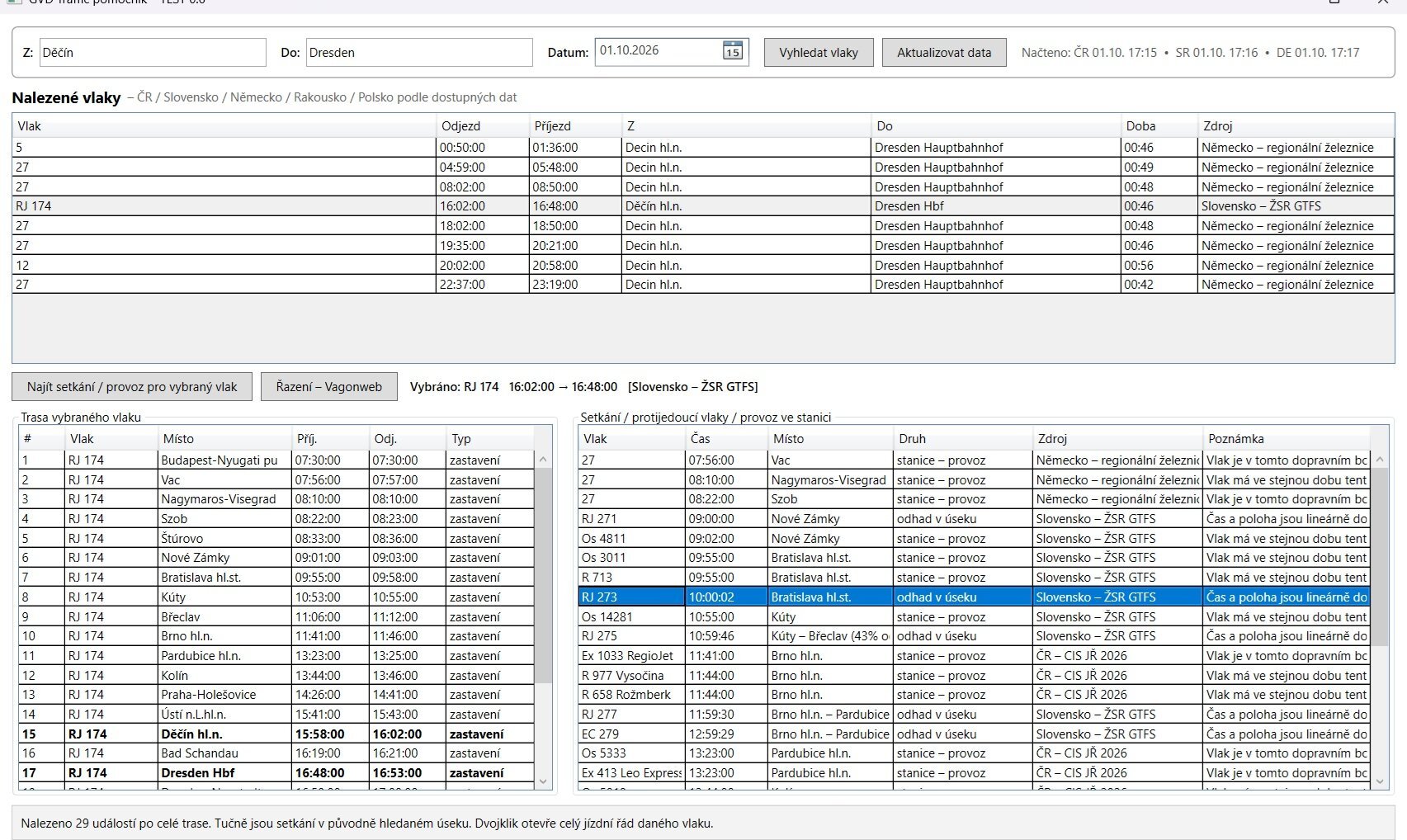Select the highlighted RJ 273 meeting row
Screen dimensions: 1407x840
(x=974, y=597)
